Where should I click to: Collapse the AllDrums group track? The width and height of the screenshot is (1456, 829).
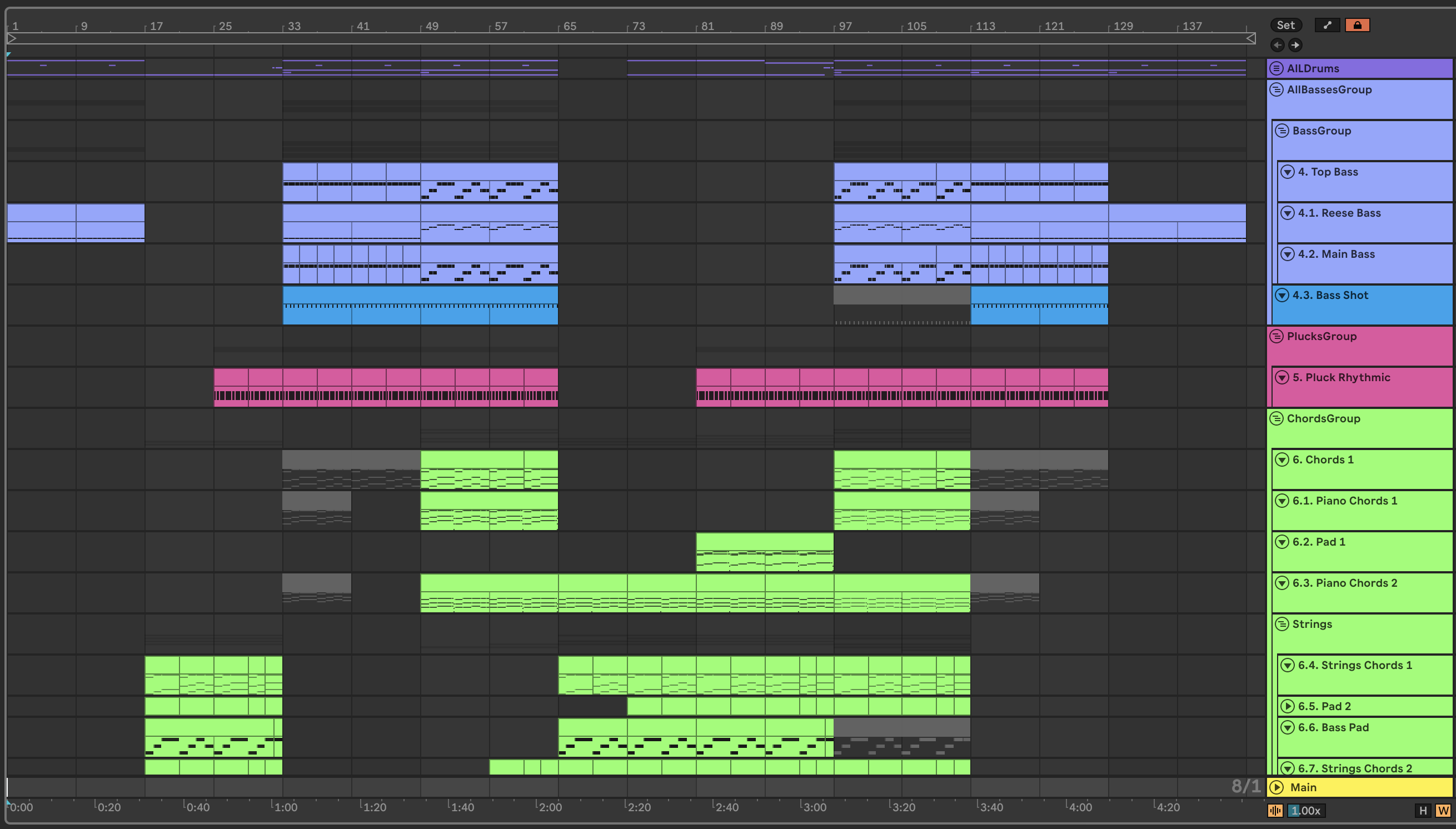tap(1277, 68)
